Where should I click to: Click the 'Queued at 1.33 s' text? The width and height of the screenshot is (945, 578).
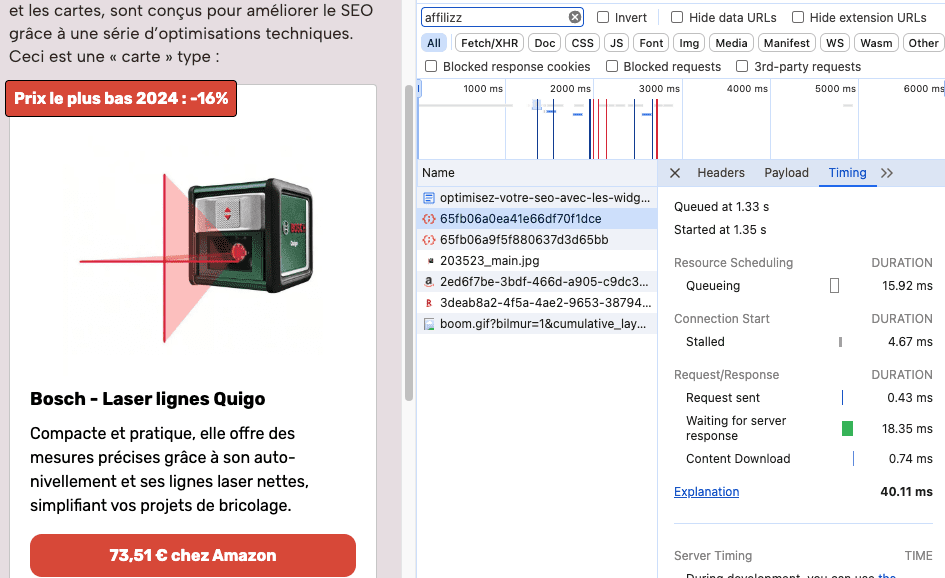coord(721,207)
